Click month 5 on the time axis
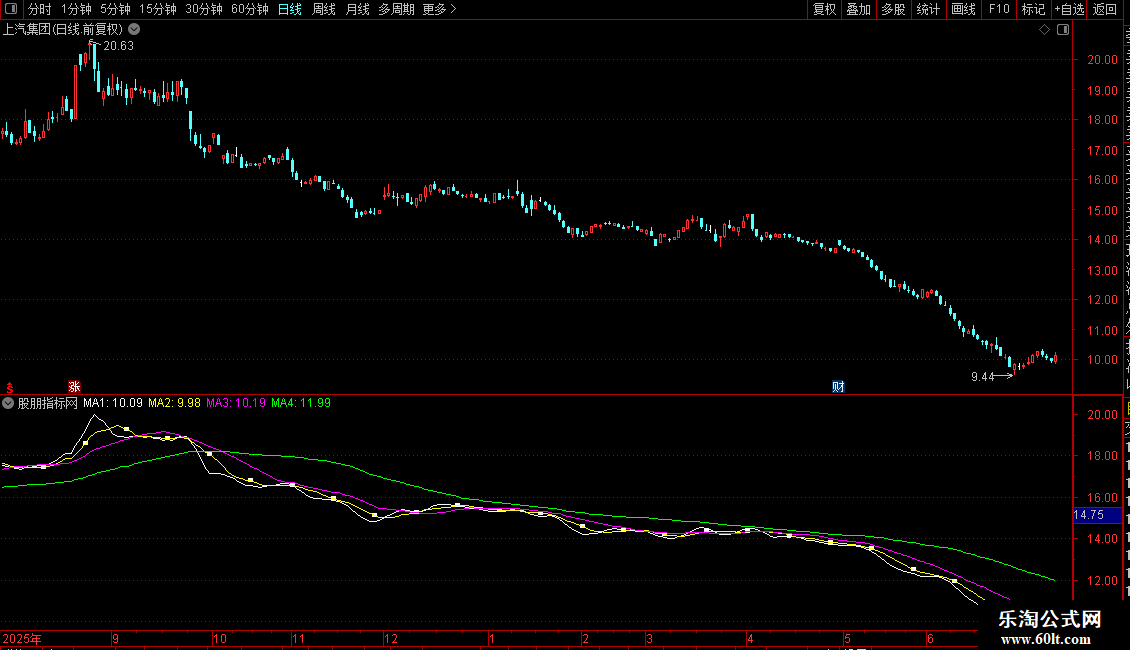The image size is (1130, 650). coord(848,639)
